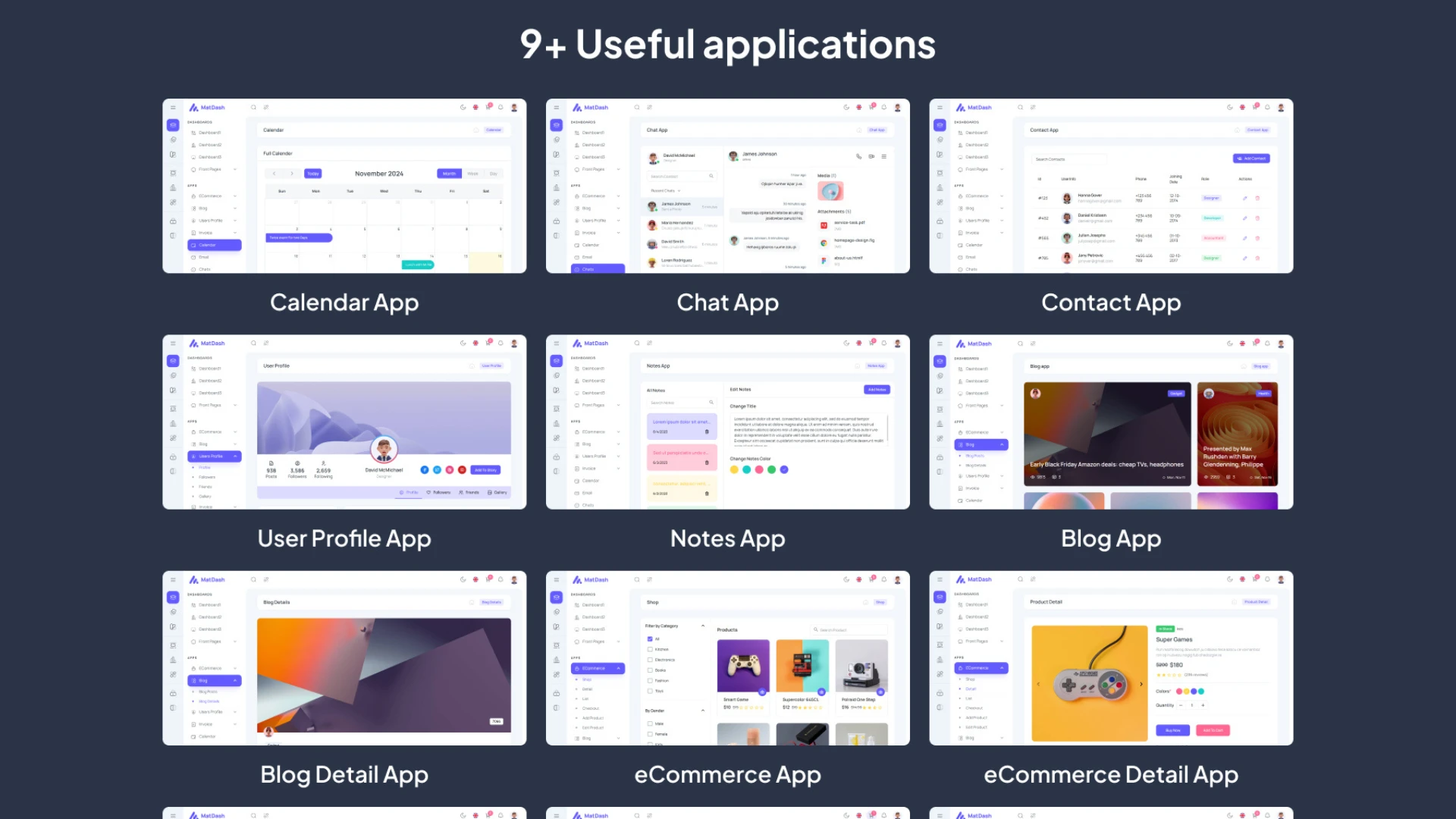Image resolution: width=1456 pixels, height=819 pixels.
Task: Switch calendar to Day view
Action: pos(494,174)
